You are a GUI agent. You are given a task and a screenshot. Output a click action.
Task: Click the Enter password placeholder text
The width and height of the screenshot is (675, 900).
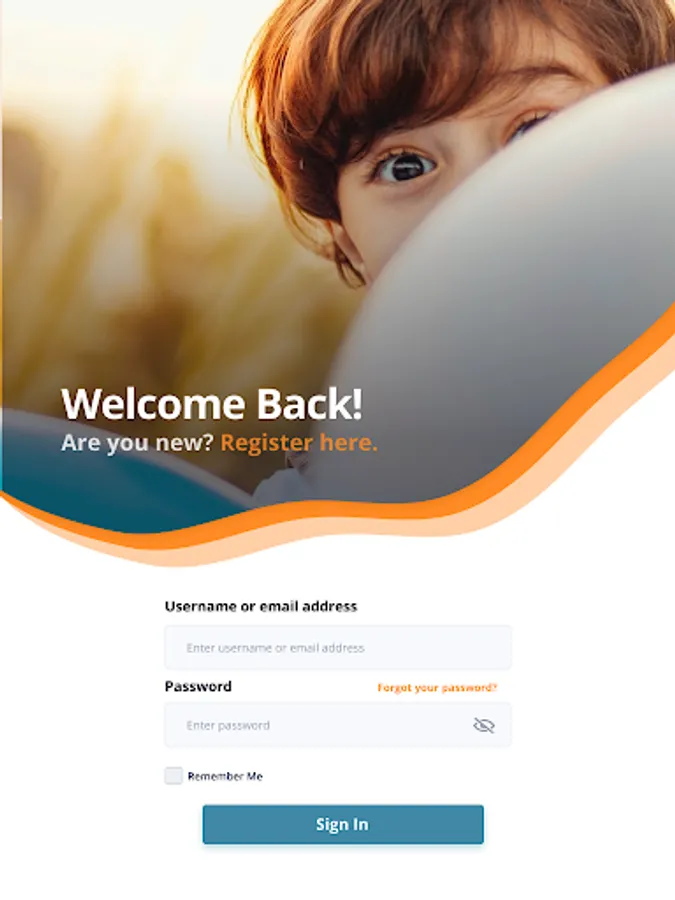(x=228, y=726)
